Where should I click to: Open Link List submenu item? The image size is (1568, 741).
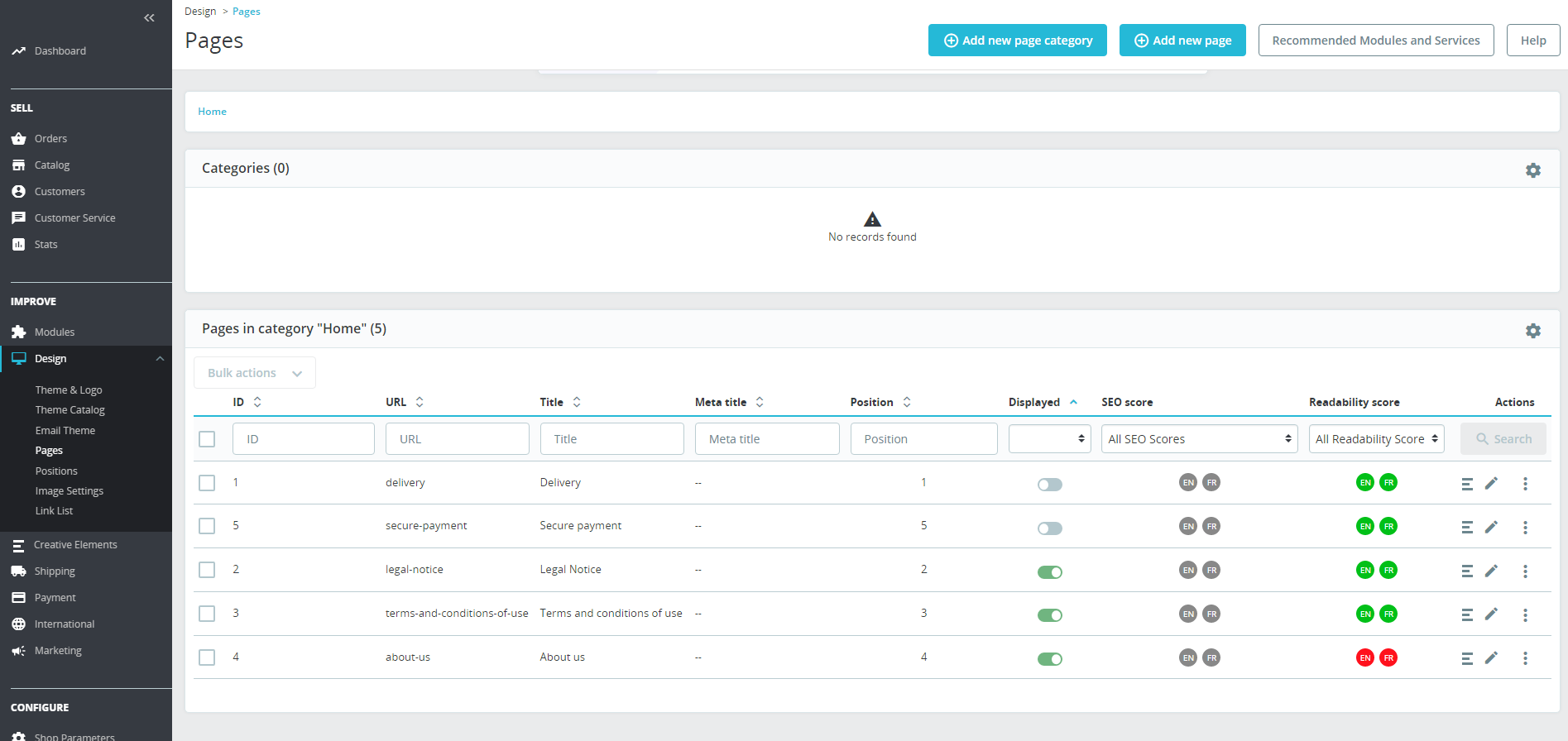tap(54, 510)
